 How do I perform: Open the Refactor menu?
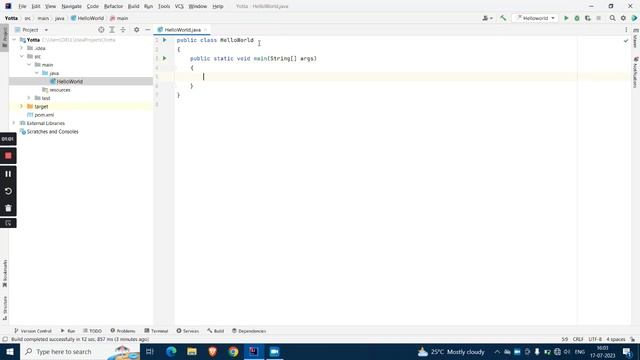(x=113, y=6)
